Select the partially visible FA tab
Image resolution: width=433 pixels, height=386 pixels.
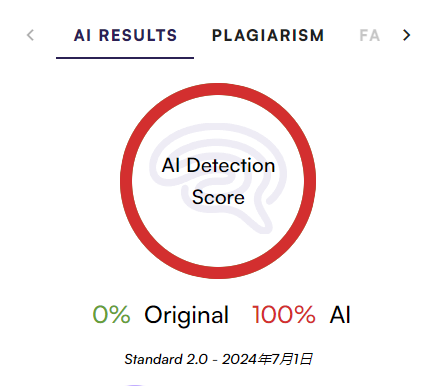pyautogui.click(x=370, y=35)
